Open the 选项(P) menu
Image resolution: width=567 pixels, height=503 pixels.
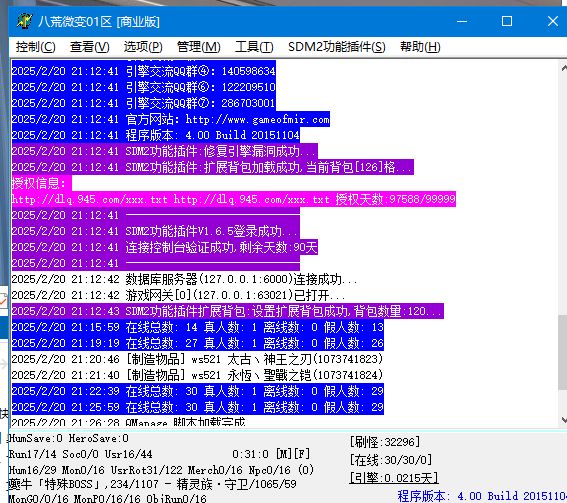(x=143, y=47)
